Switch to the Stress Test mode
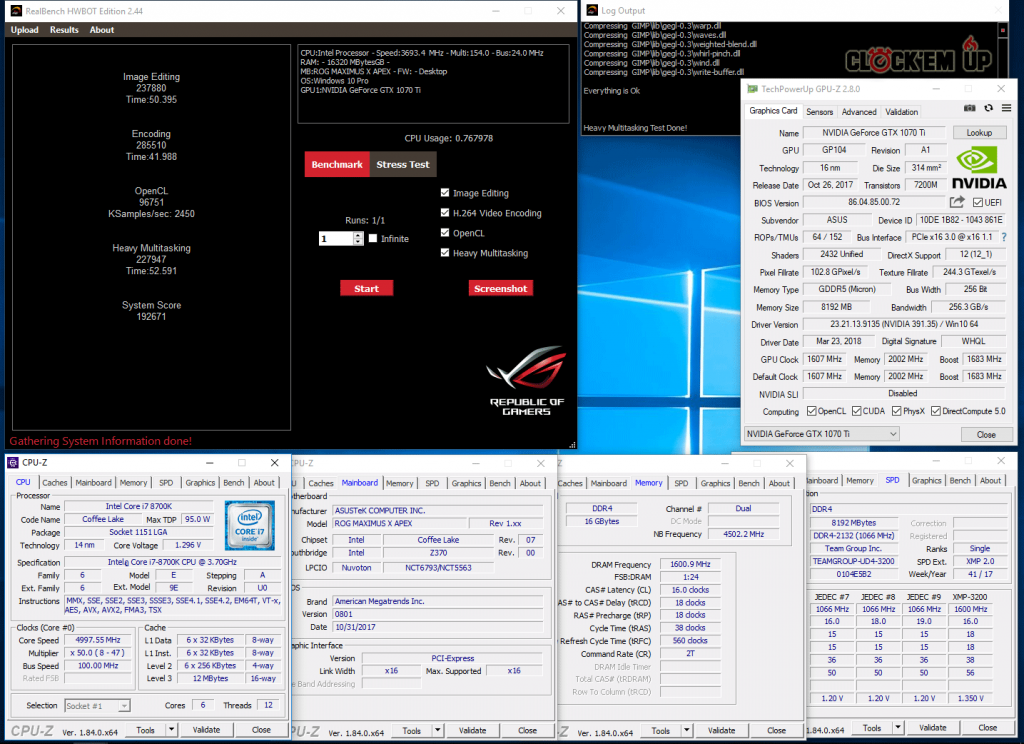Image resolution: width=1024 pixels, height=744 pixels. [x=402, y=164]
